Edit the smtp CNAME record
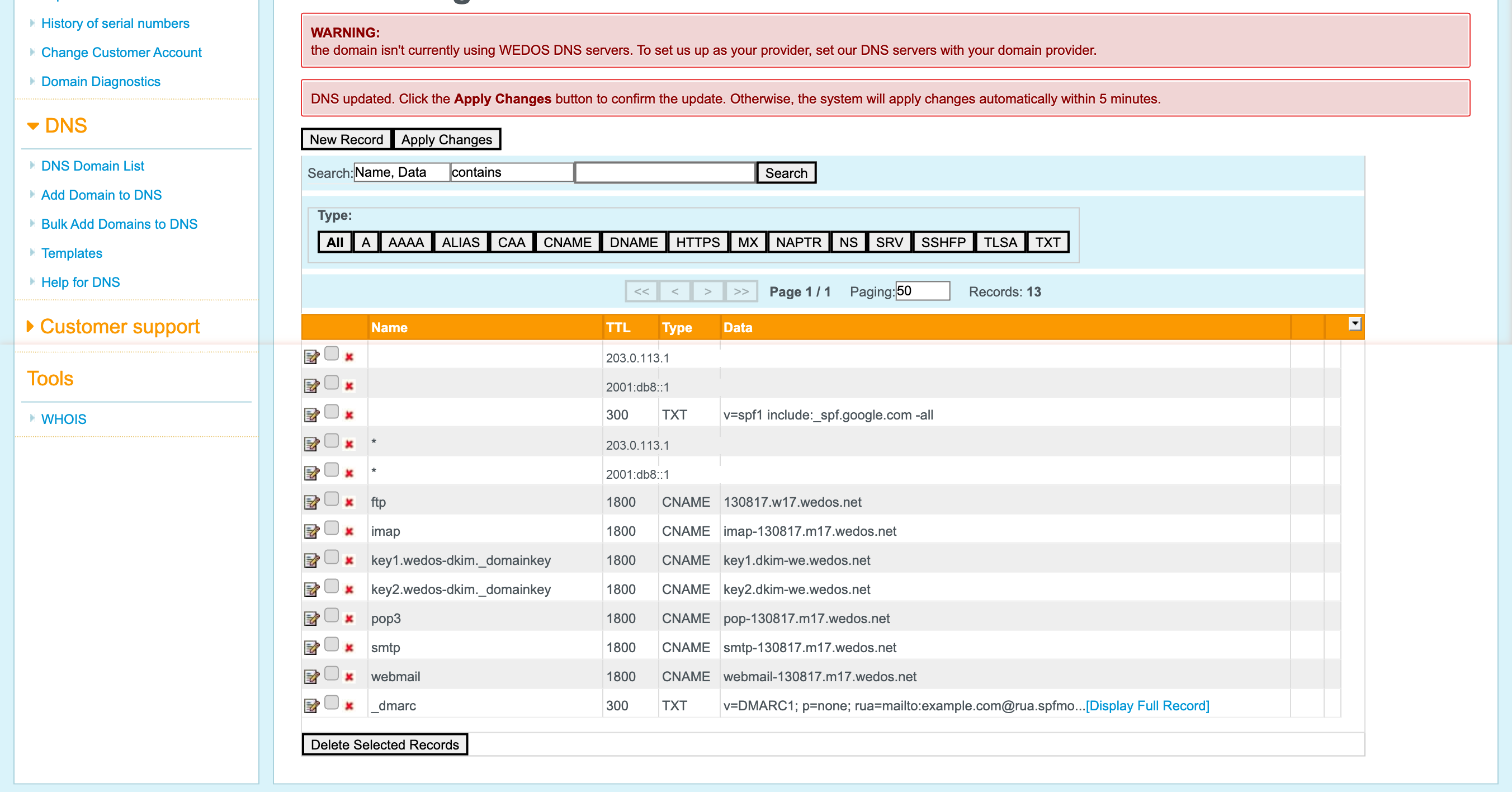 coord(311,647)
